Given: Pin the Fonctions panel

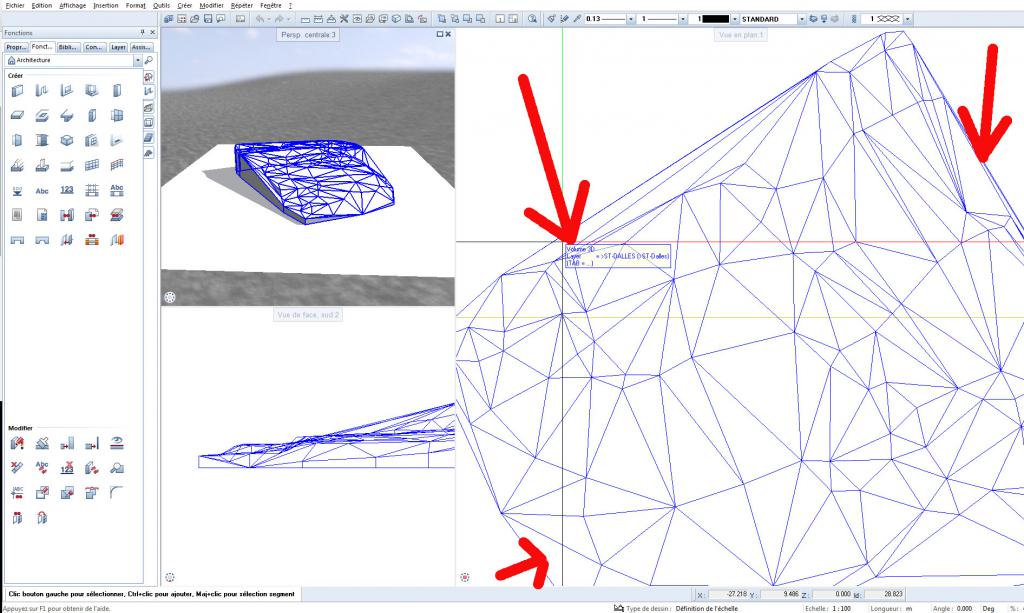Looking at the screenshot, I should point(142,32).
